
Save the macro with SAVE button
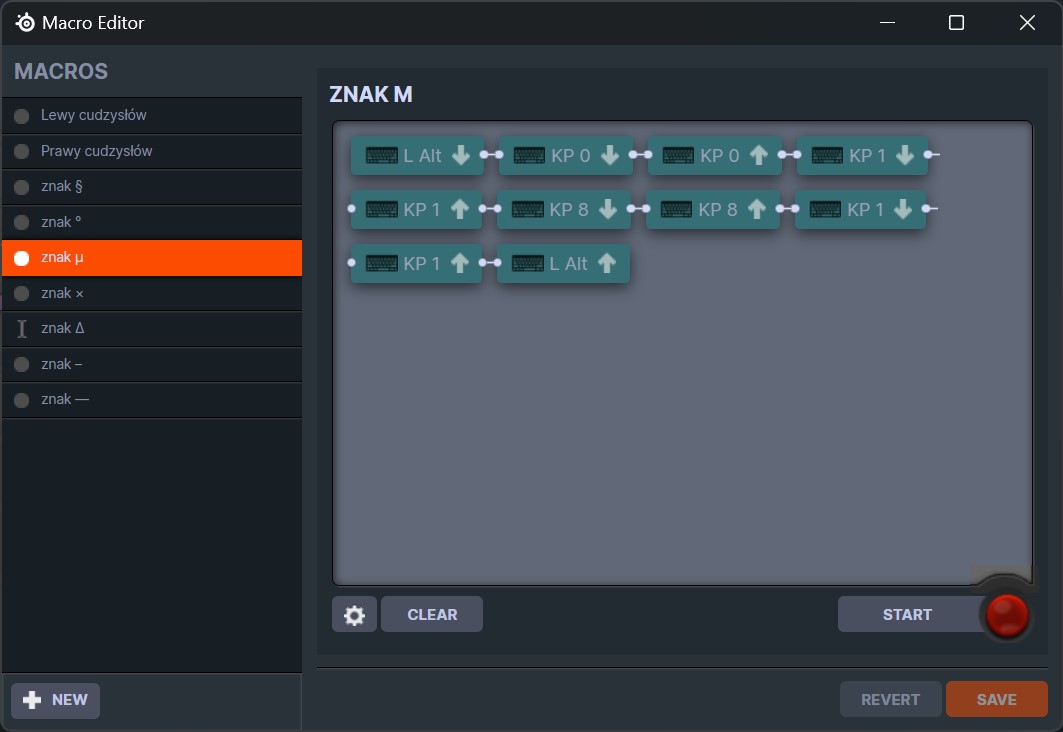point(996,700)
